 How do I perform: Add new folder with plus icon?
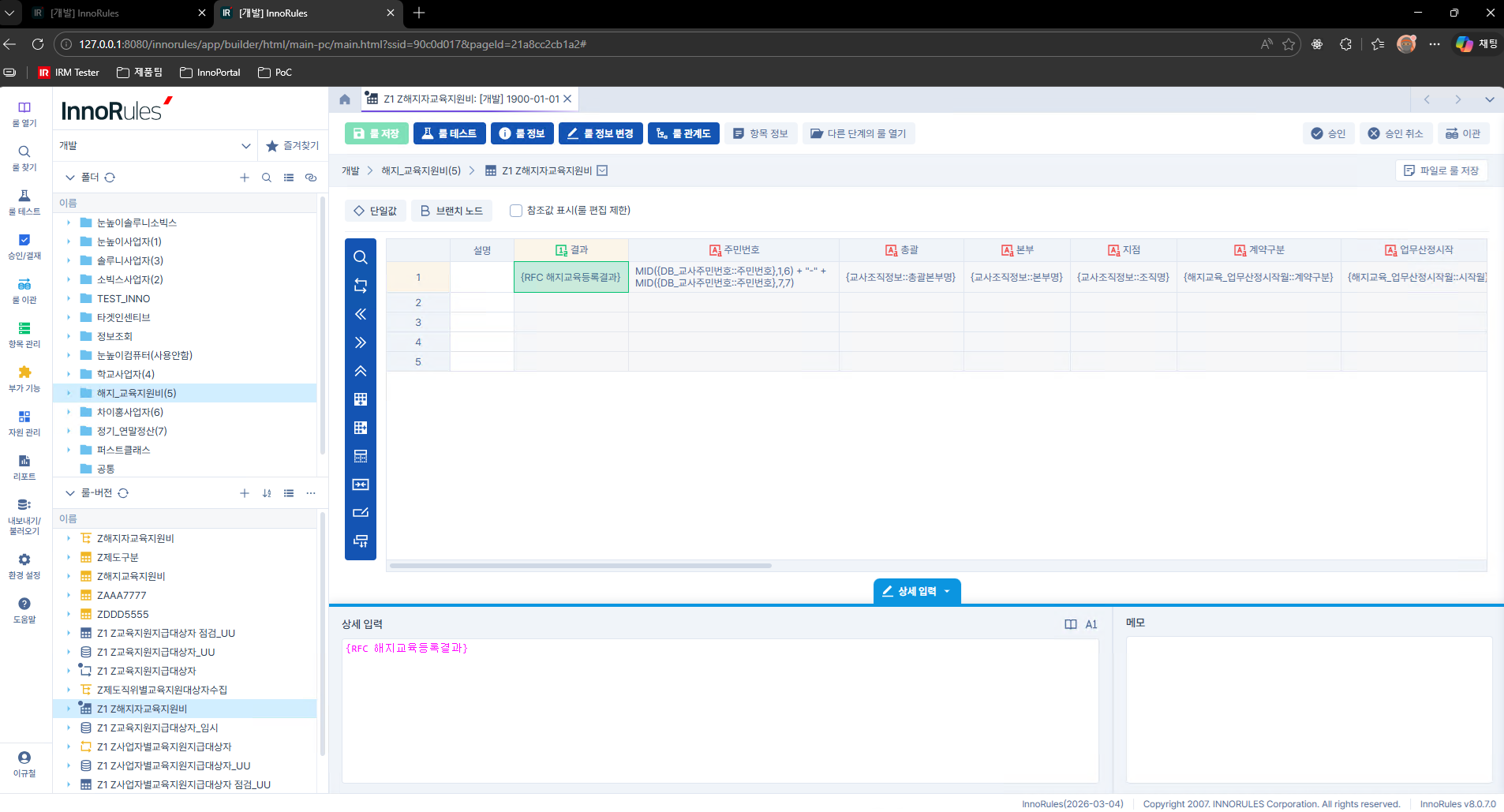[245, 178]
